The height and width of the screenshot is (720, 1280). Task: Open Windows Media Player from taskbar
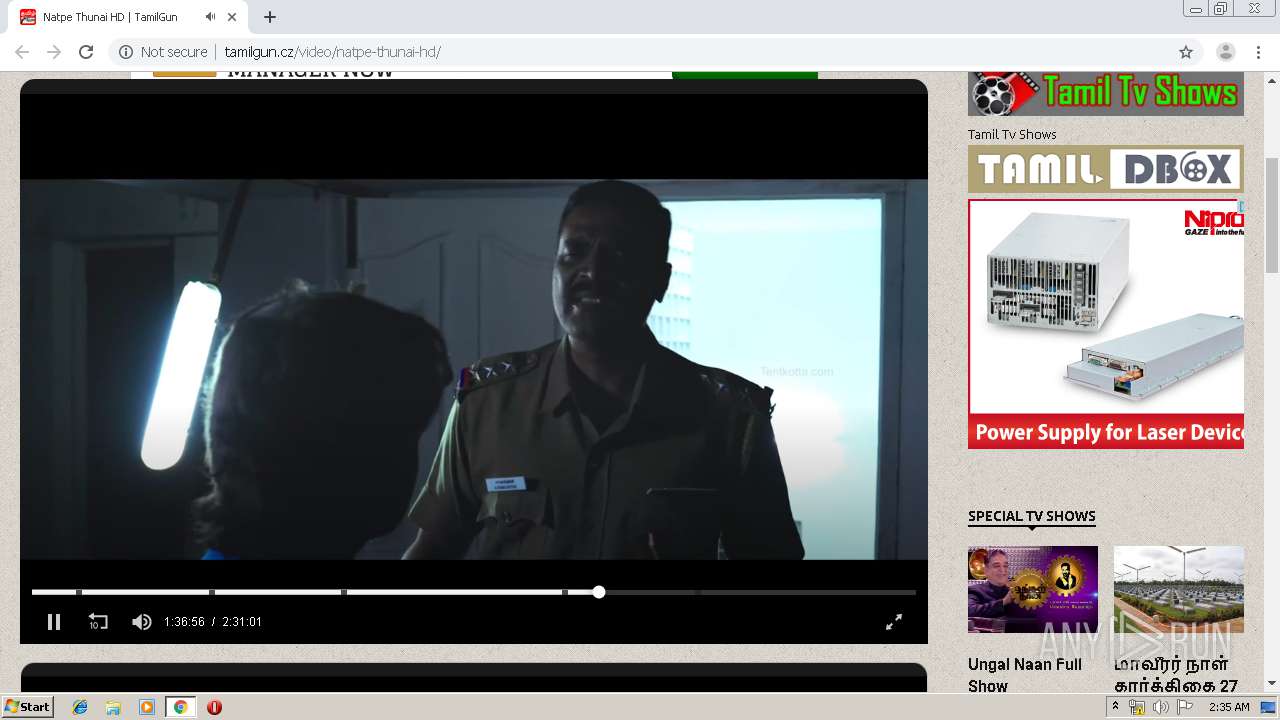click(x=147, y=707)
